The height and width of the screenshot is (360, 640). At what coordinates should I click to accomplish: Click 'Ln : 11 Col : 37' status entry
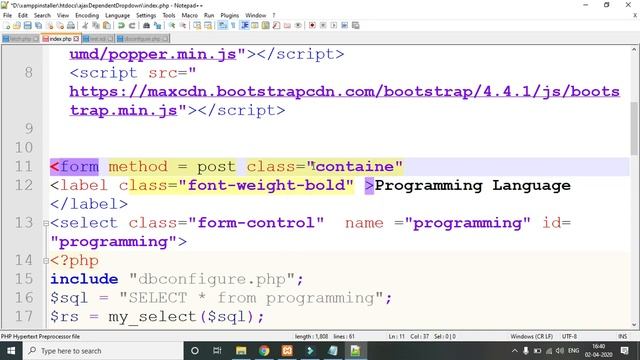(408, 336)
